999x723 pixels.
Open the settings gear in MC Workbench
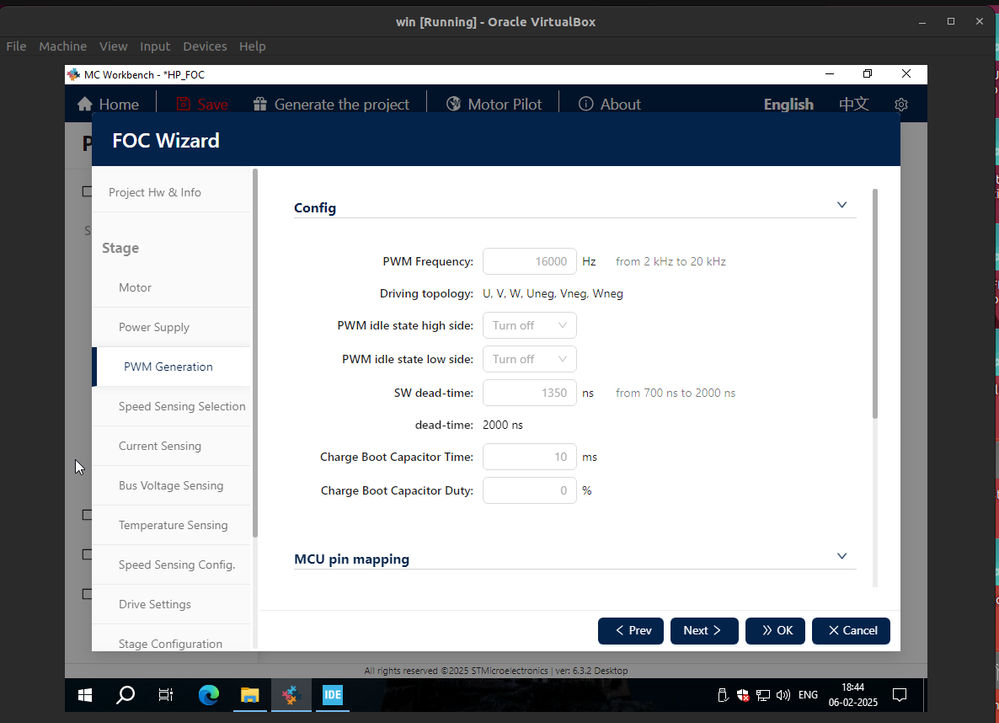[901, 104]
